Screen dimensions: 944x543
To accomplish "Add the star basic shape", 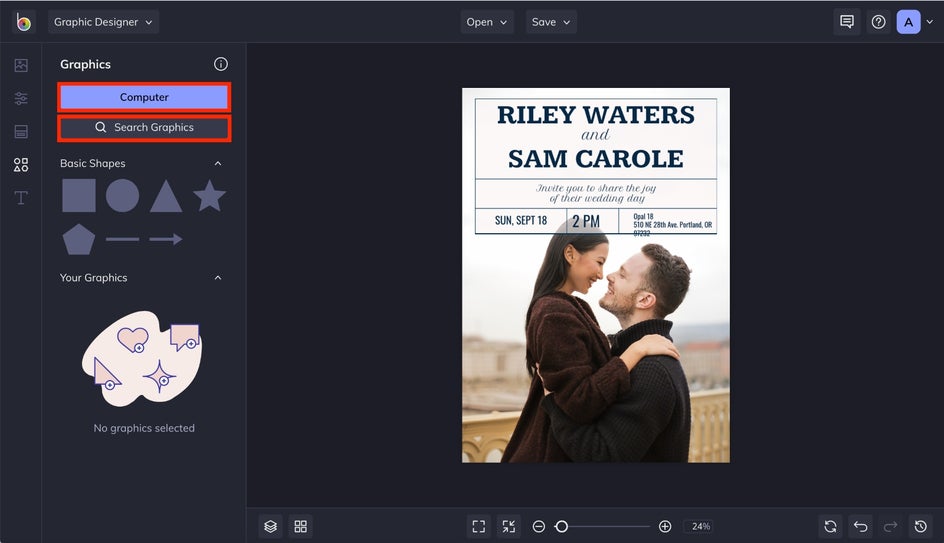I will [x=209, y=196].
